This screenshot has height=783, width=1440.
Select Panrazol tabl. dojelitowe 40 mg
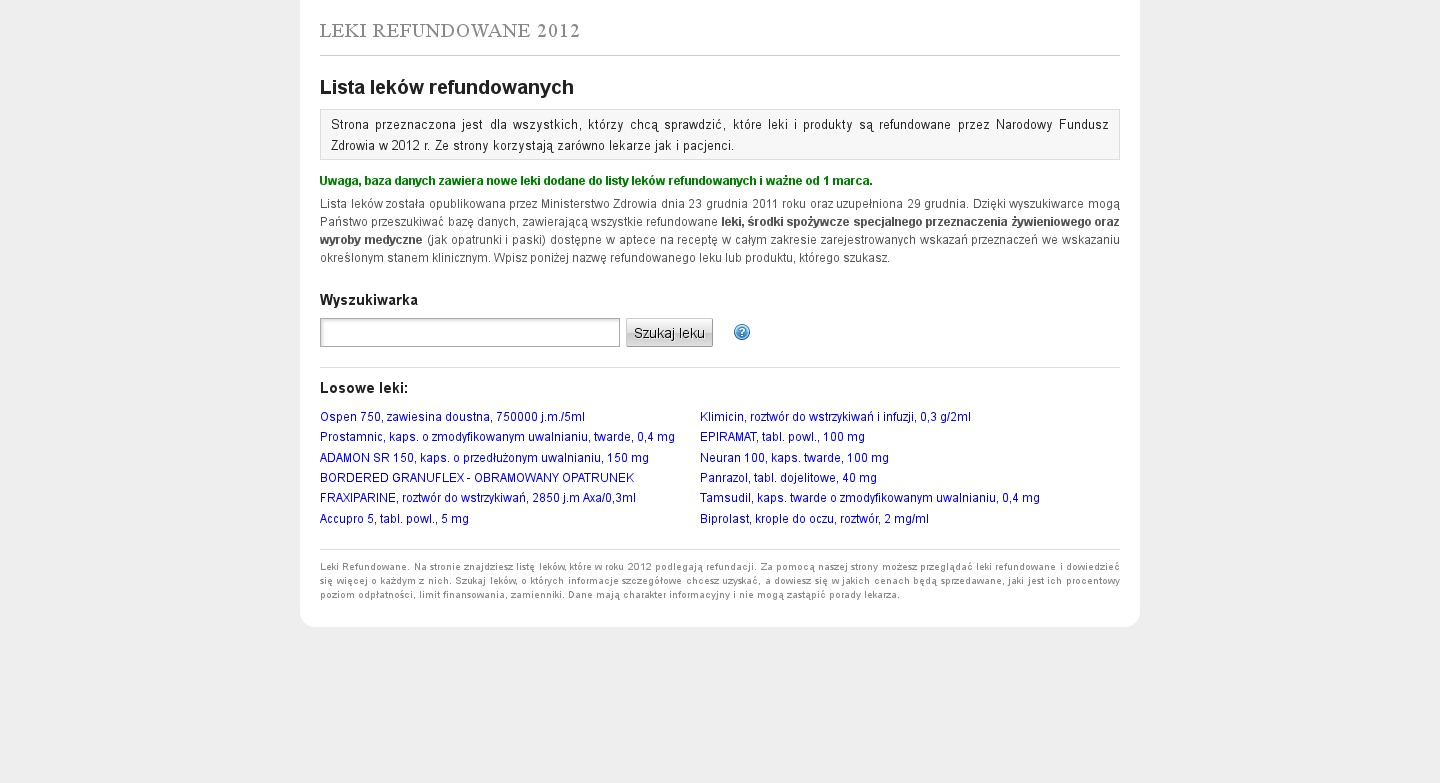[x=788, y=478]
